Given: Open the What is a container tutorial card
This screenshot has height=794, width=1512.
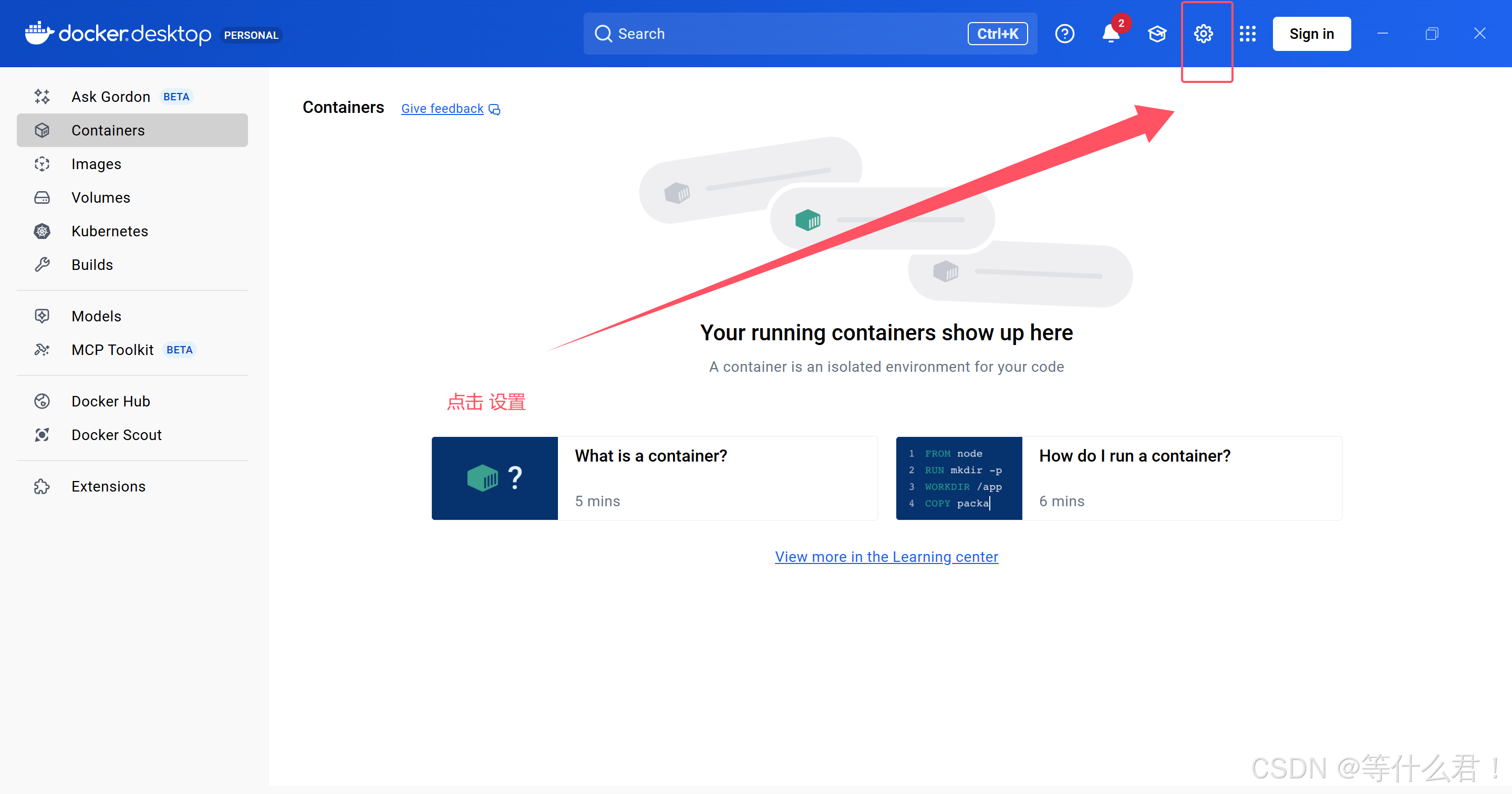Looking at the screenshot, I should 654,478.
